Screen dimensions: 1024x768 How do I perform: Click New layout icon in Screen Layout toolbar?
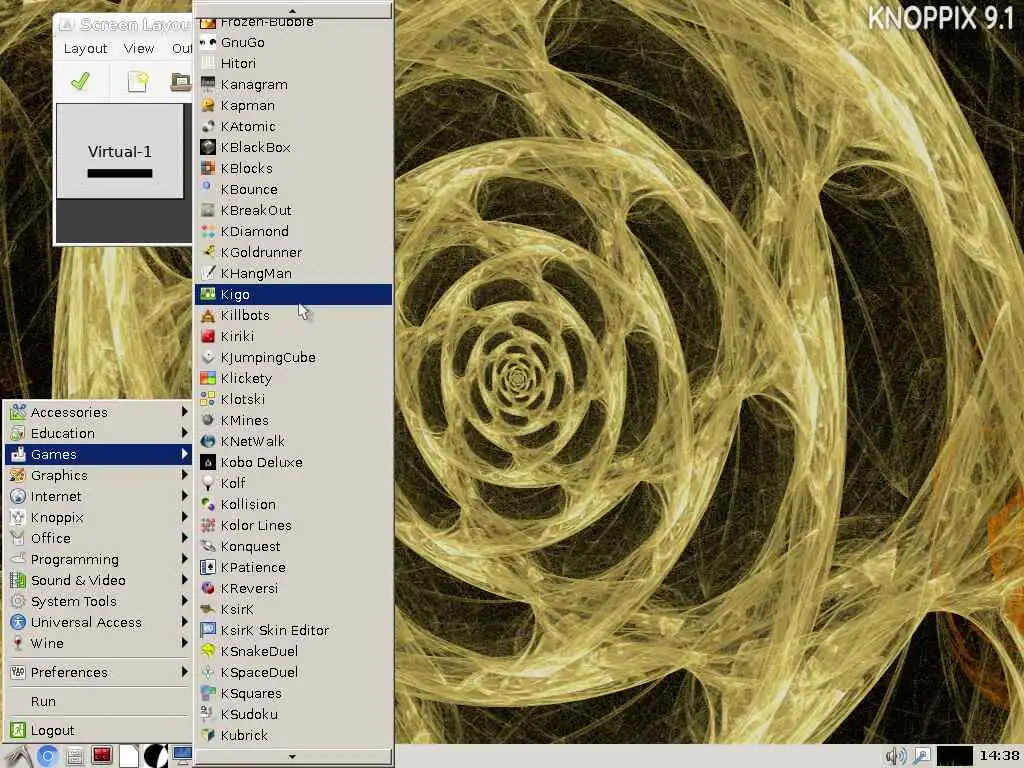click(137, 82)
